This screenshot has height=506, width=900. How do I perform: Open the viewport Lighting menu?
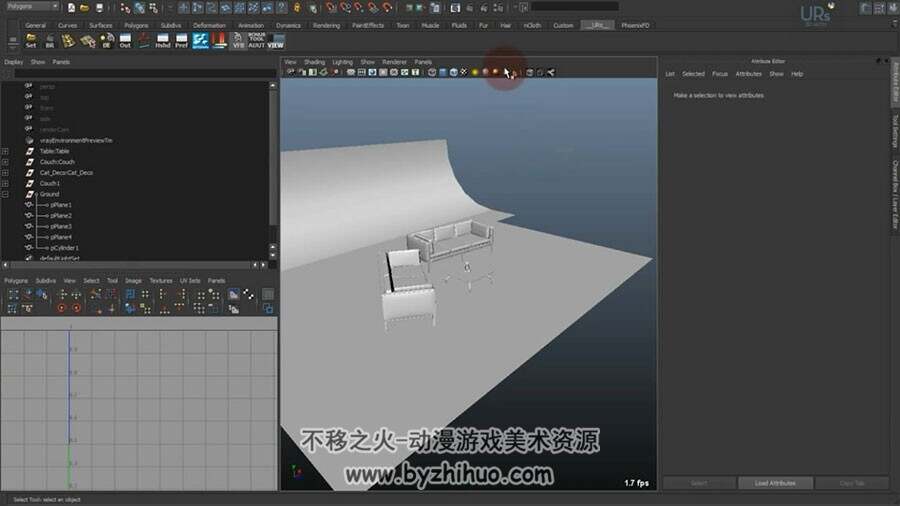point(343,62)
